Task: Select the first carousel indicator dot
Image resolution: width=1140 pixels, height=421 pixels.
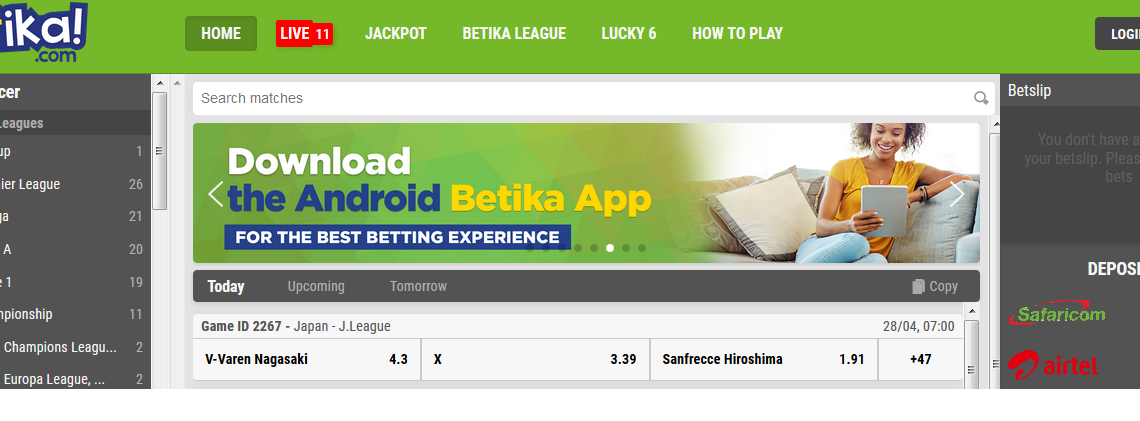Action: coord(530,248)
